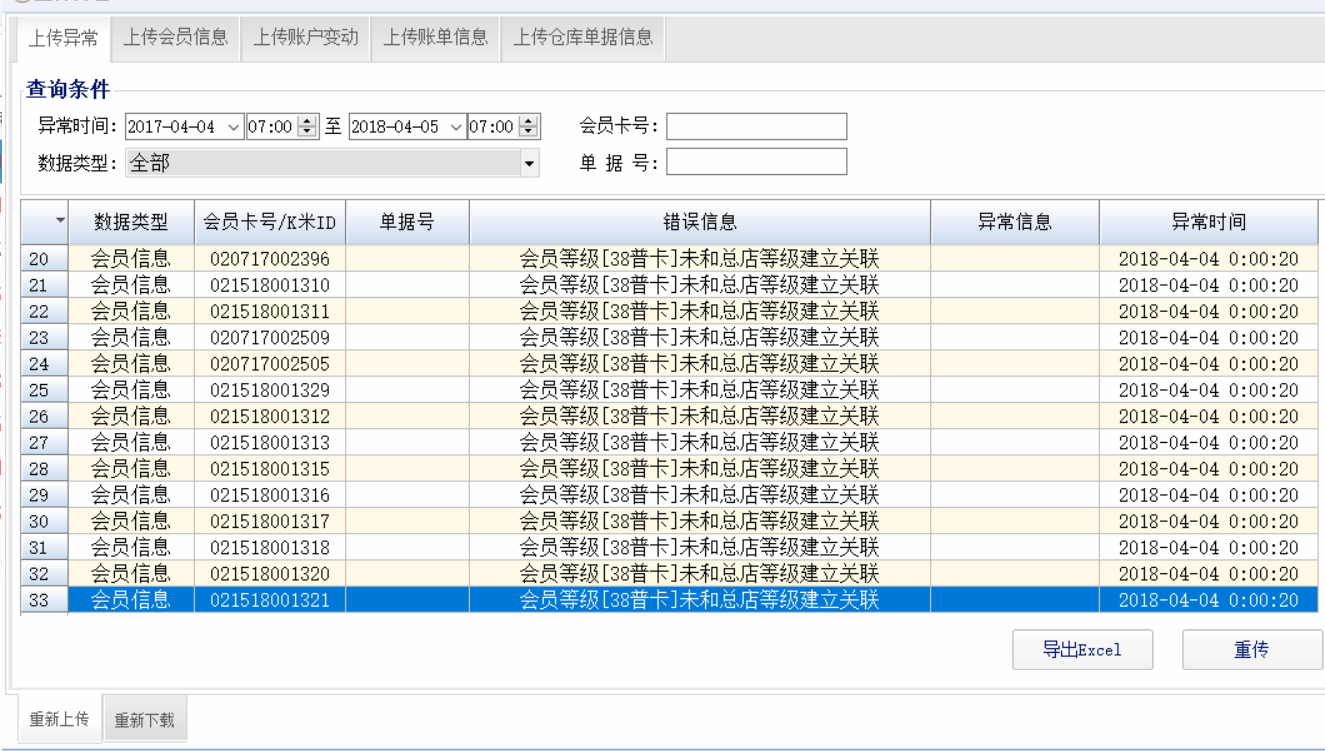Expand the 数据类型 combo box

pos(529,163)
